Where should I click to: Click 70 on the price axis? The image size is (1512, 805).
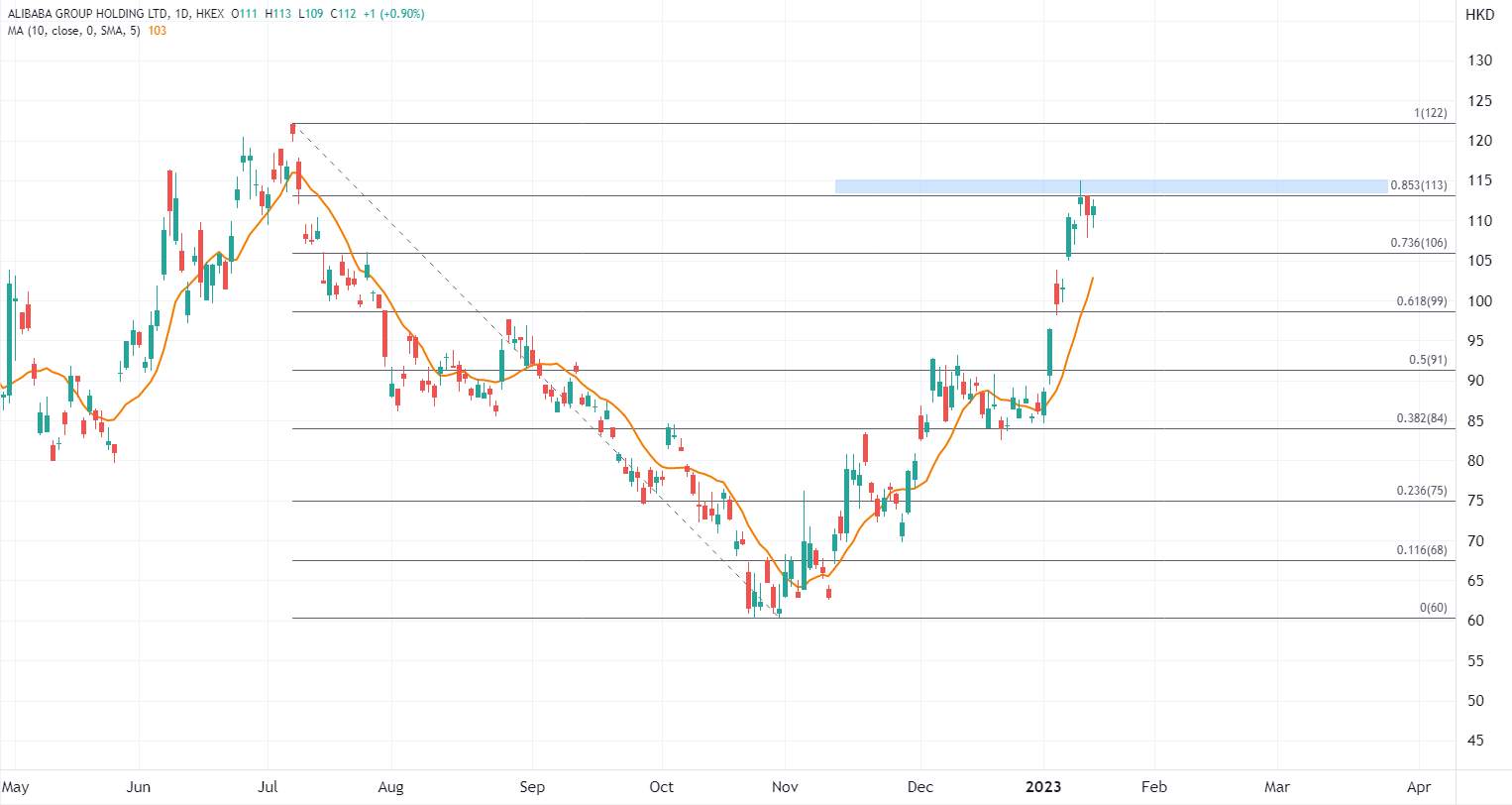[x=1475, y=541]
